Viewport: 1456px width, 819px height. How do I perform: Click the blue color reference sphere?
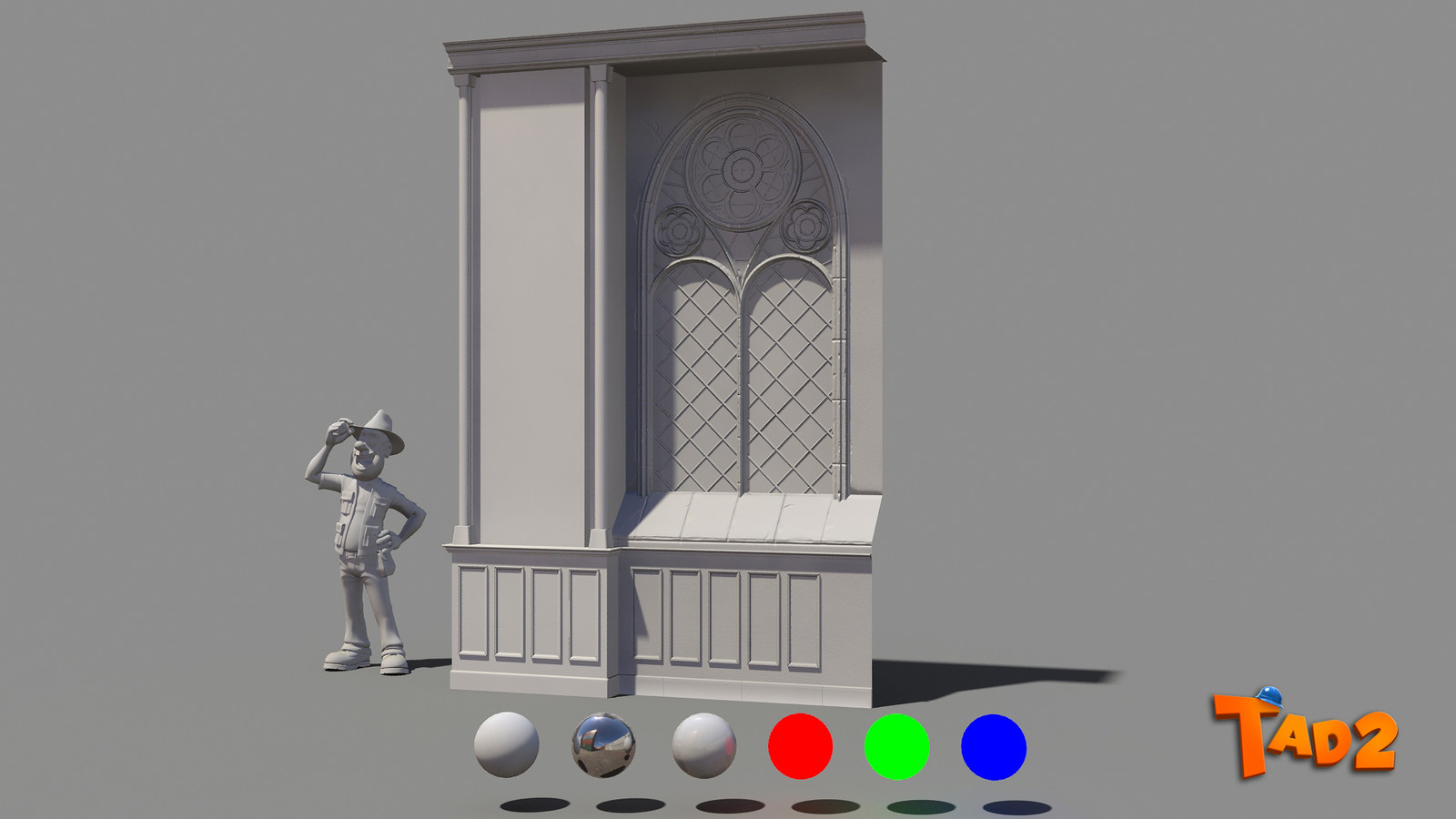[994, 746]
